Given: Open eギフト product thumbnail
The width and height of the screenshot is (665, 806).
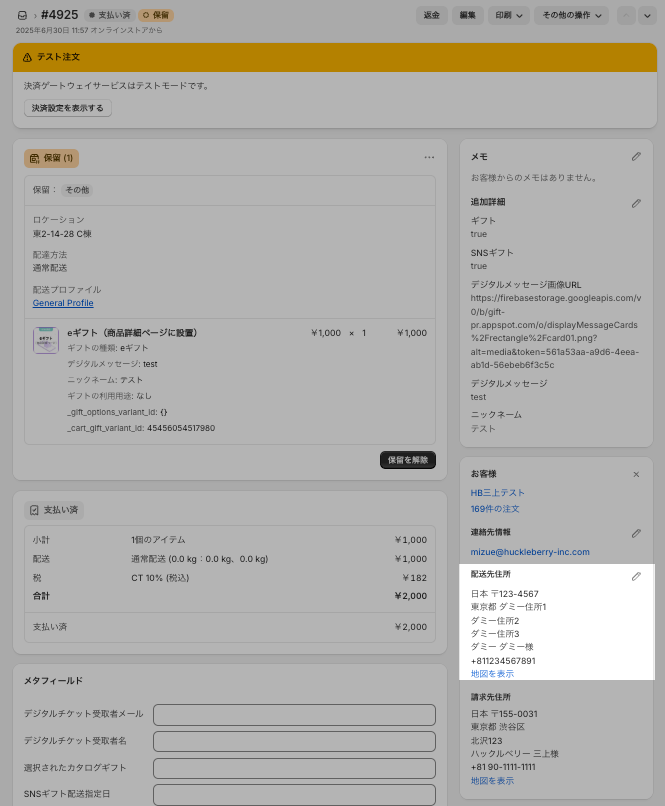Looking at the screenshot, I should click(x=46, y=340).
